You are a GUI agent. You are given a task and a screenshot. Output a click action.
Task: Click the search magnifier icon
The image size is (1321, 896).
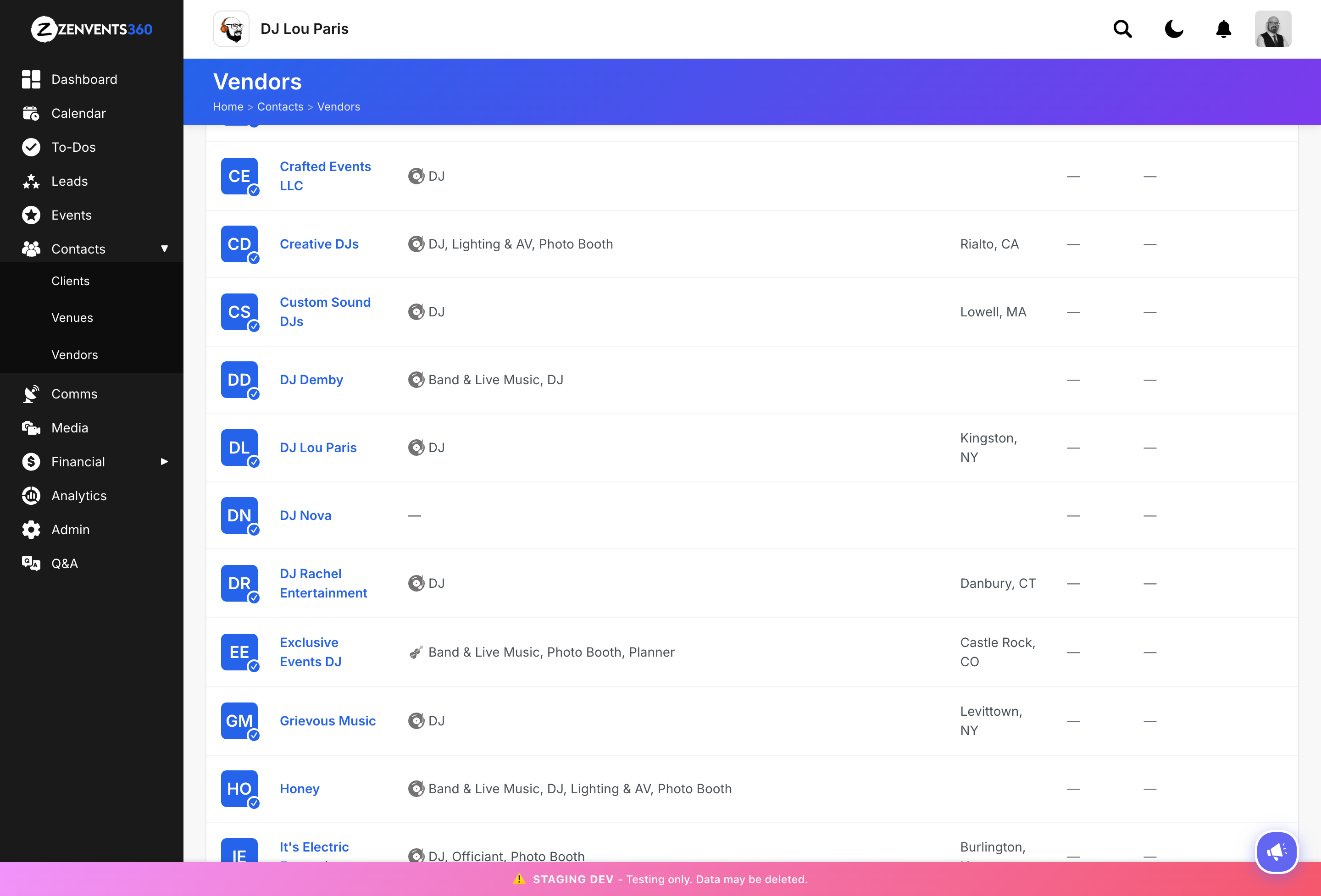tap(1122, 29)
